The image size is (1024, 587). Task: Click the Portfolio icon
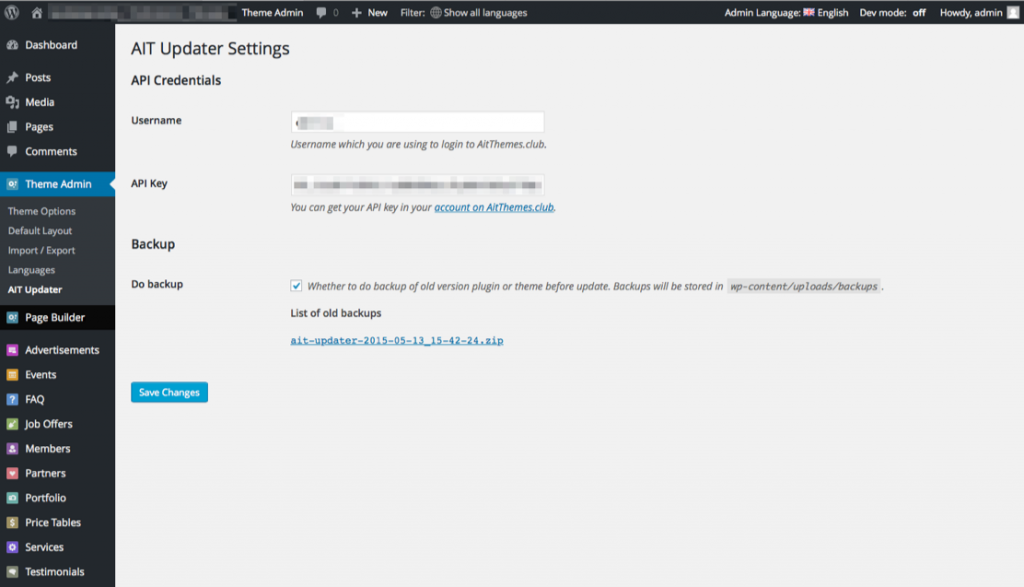click(12, 498)
